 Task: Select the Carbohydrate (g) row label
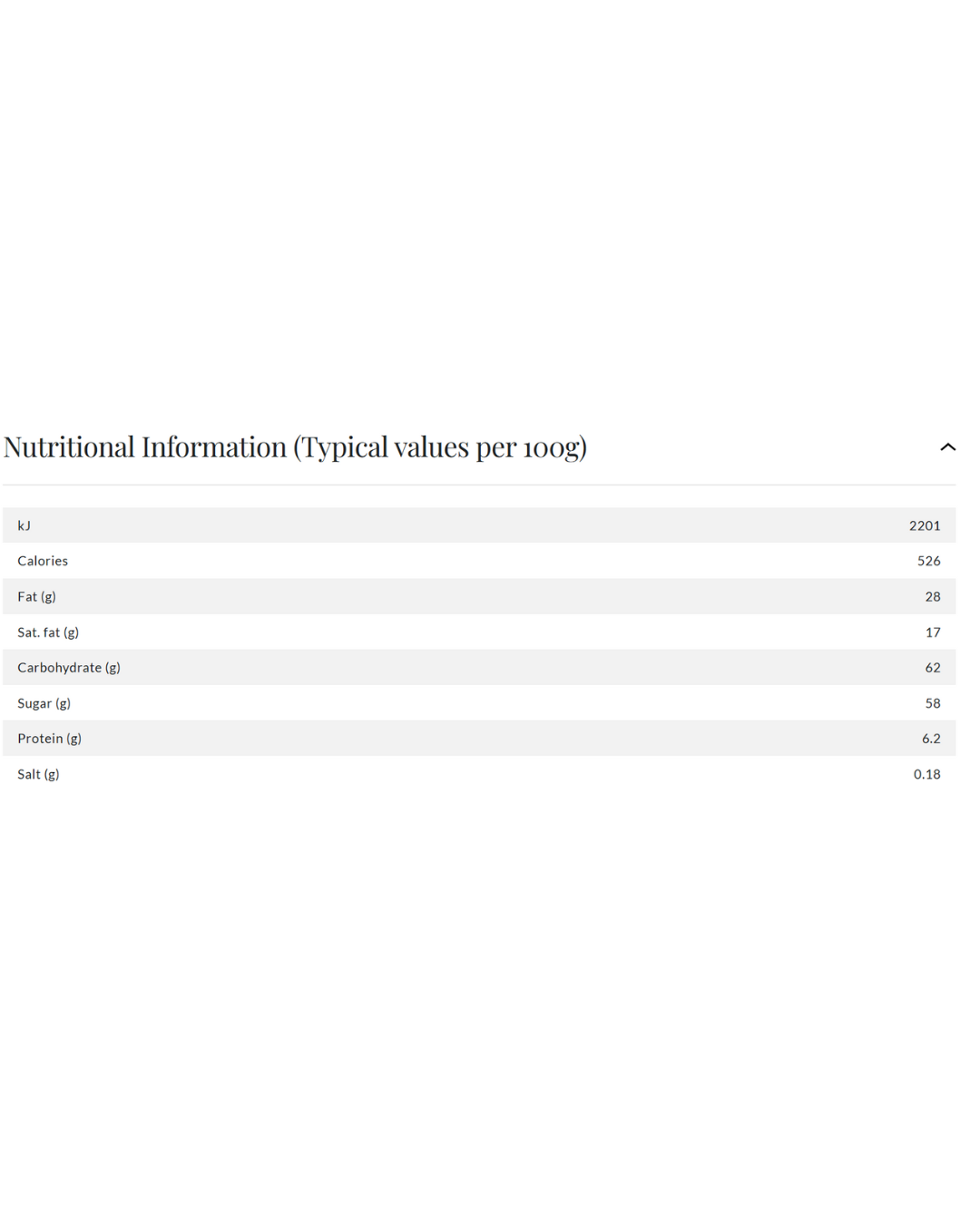(69, 668)
